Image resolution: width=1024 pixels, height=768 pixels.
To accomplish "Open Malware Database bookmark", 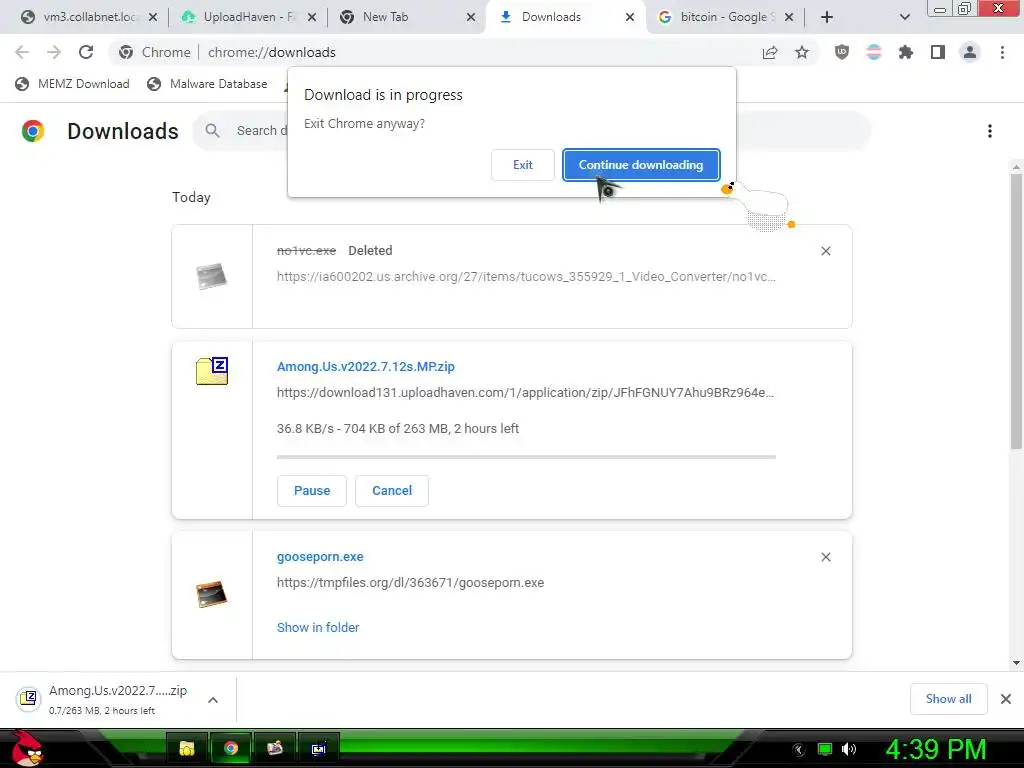I will pyautogui.click(x=207, y=84).
